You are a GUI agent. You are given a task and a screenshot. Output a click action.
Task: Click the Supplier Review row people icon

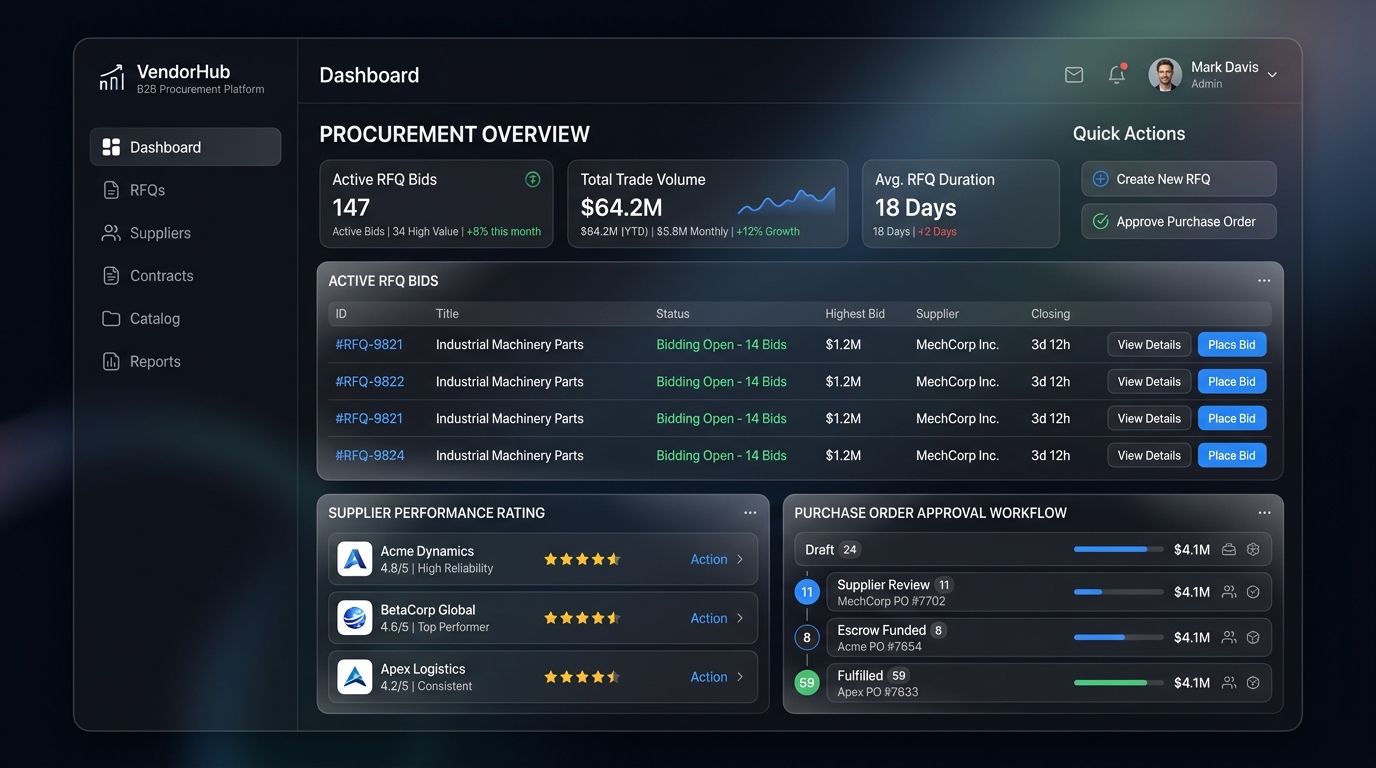[1229, 592]
